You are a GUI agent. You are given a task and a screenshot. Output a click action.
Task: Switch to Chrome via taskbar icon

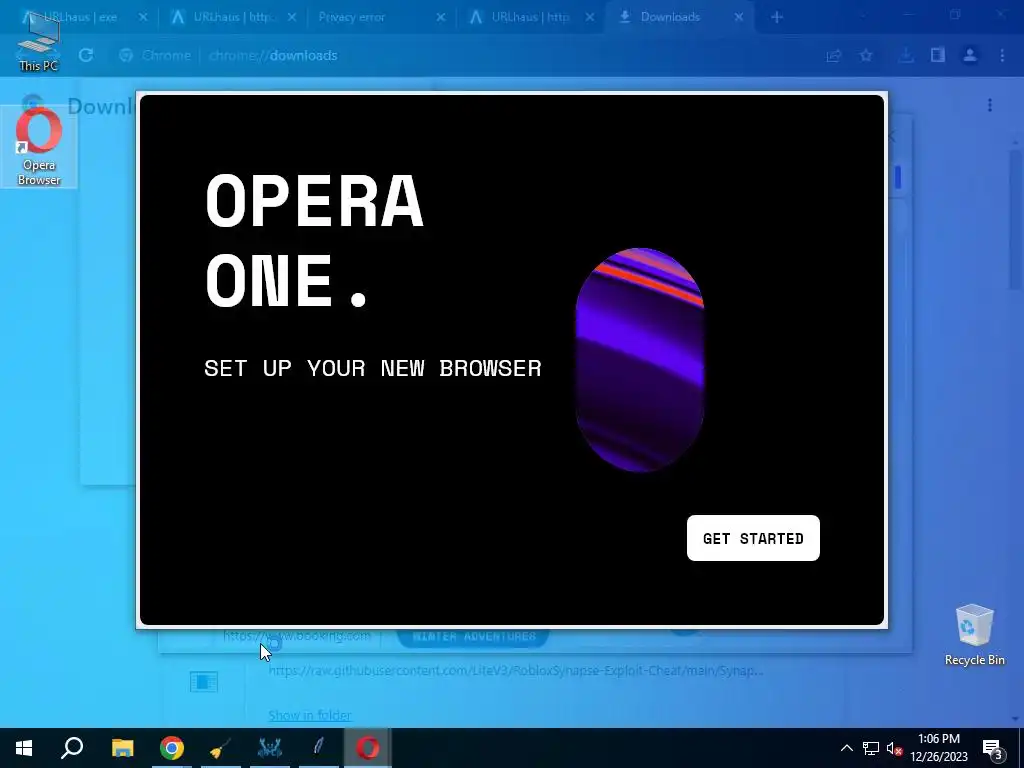[172, 748]
